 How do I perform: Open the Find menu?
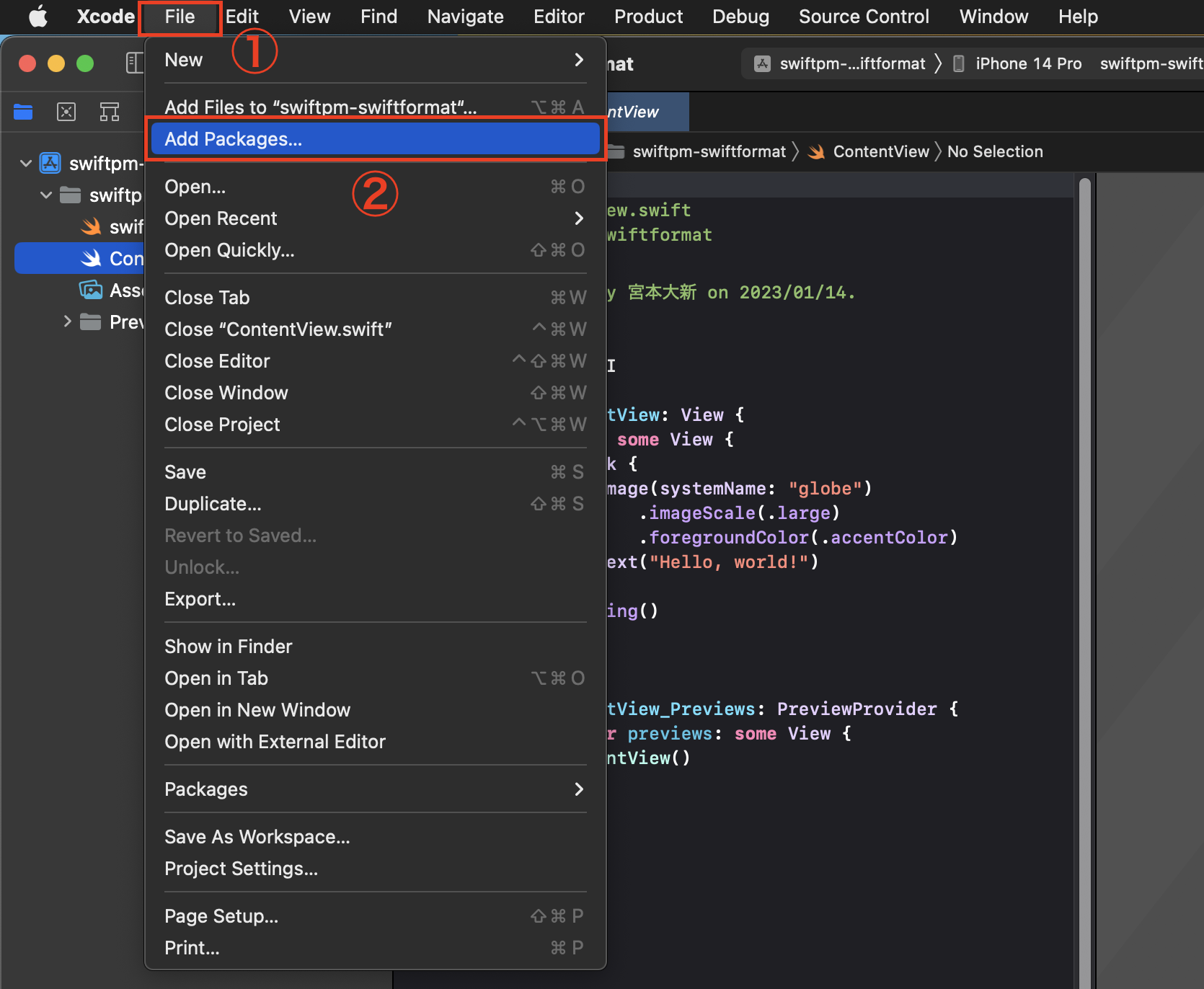(379, 16)
